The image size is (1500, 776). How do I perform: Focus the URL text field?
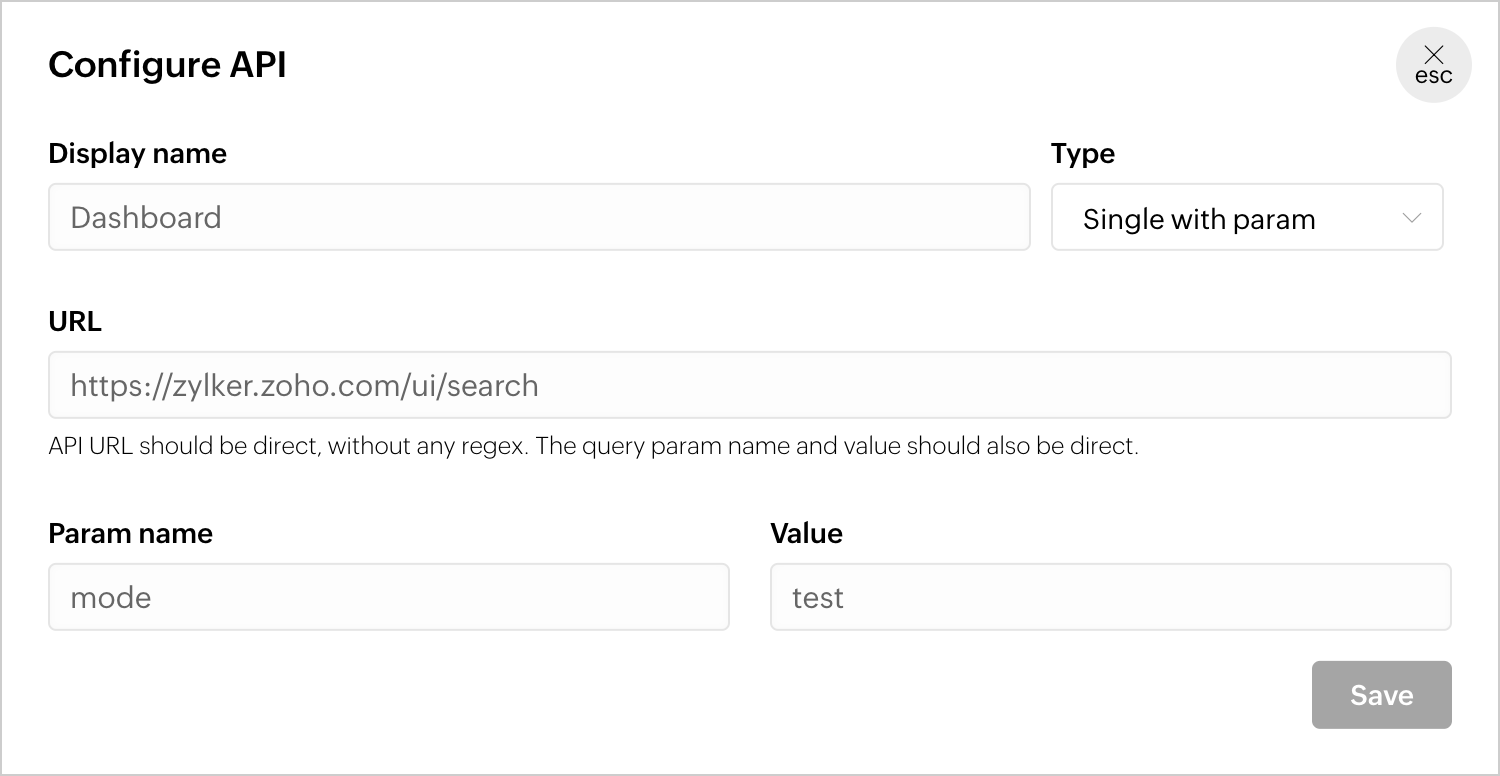coord(750,385)
